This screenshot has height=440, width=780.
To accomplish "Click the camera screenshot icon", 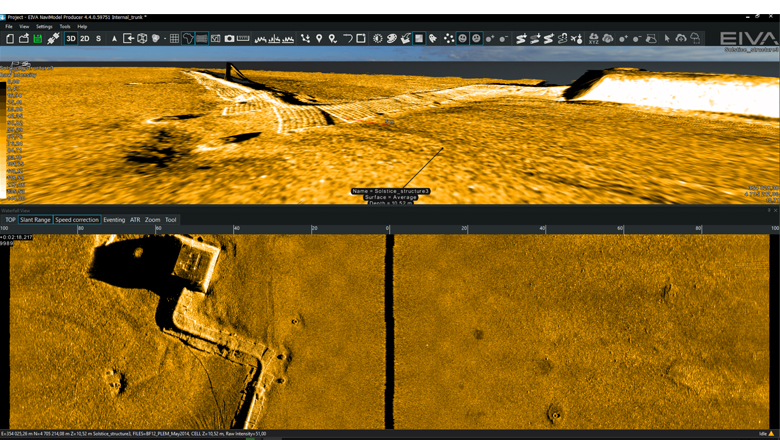I will (229, 39).
